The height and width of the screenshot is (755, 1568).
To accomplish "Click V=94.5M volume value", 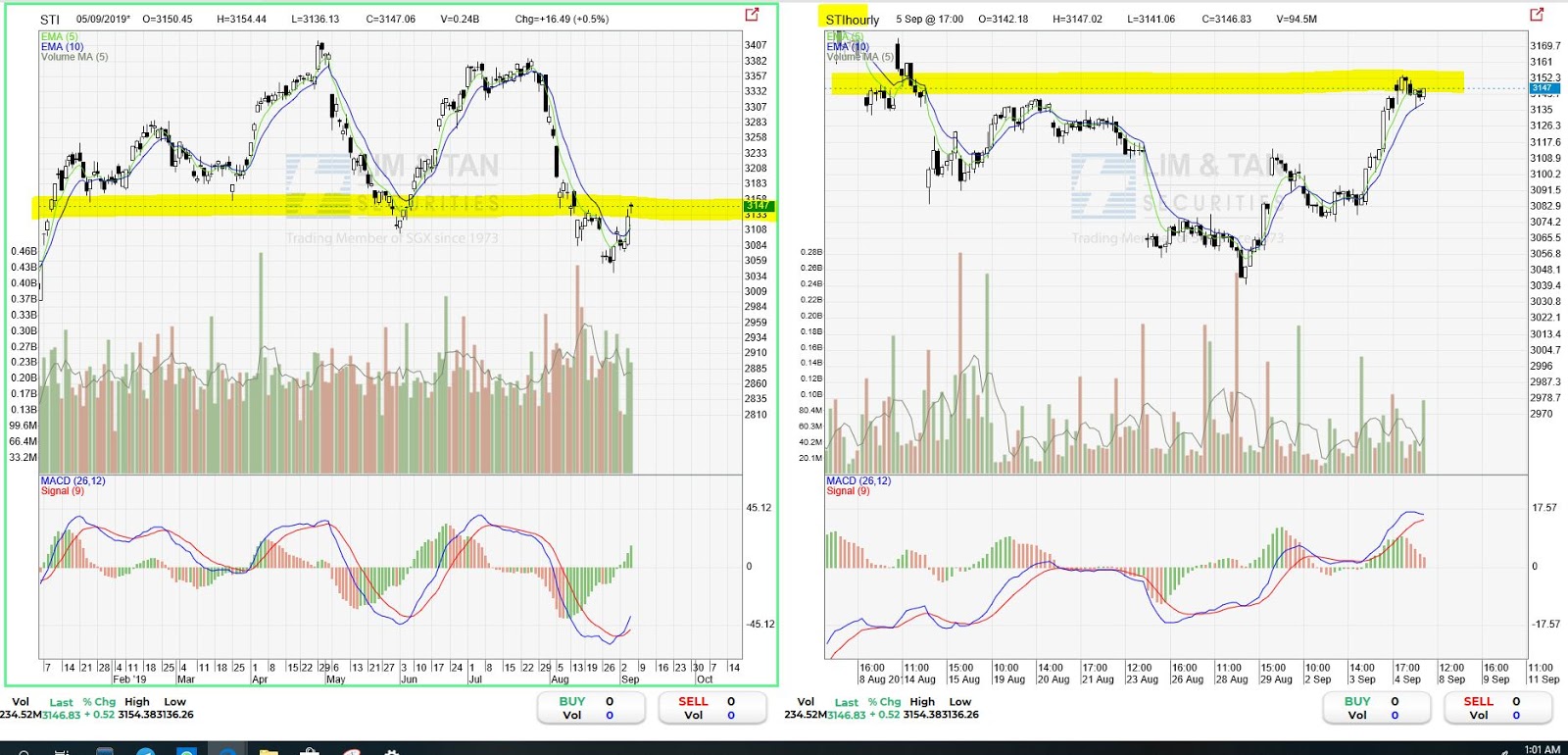I will 1297,20.
